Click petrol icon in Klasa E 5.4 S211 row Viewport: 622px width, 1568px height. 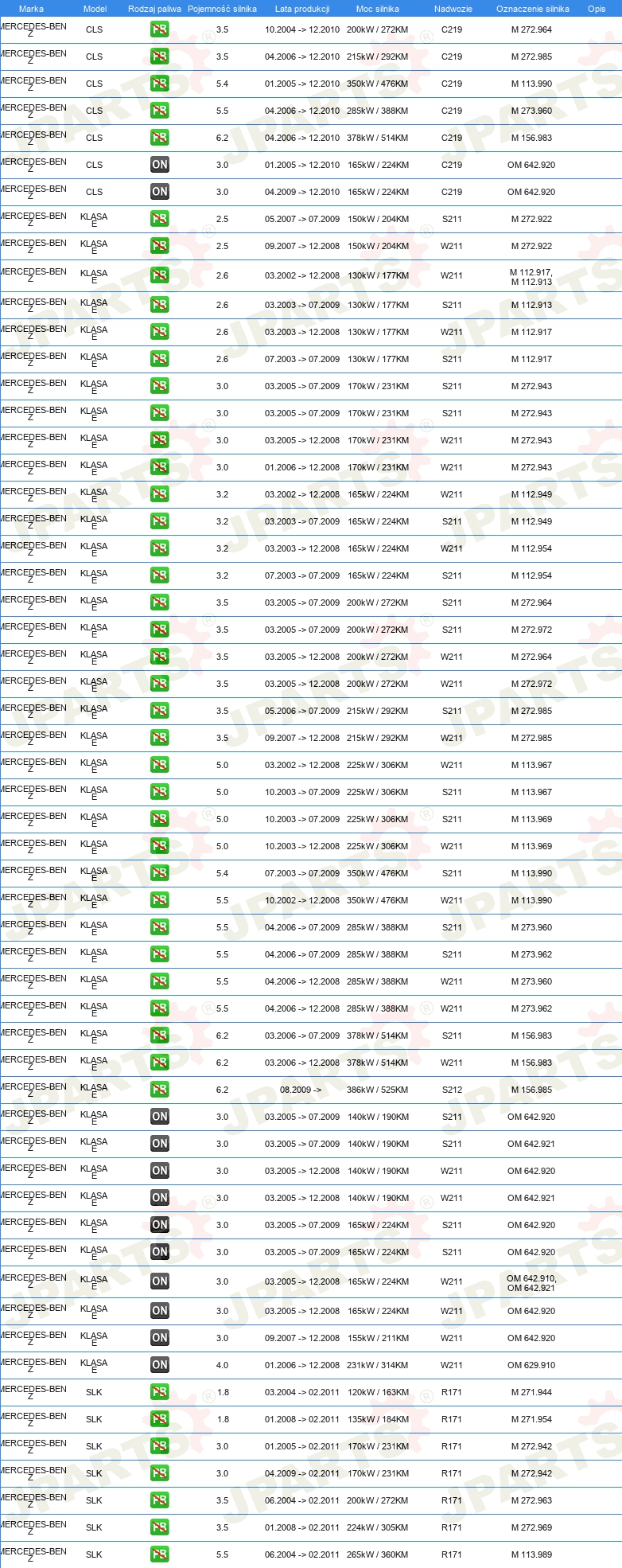(x=159, y=873)
